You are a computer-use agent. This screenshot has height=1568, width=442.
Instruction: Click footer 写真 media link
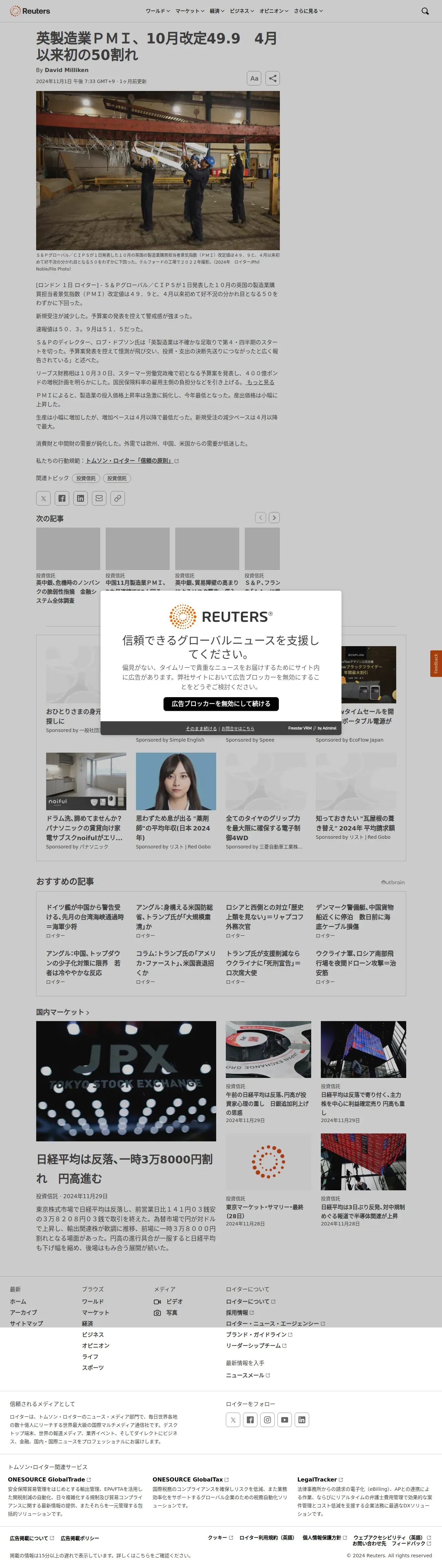(x=165, y=1312)
